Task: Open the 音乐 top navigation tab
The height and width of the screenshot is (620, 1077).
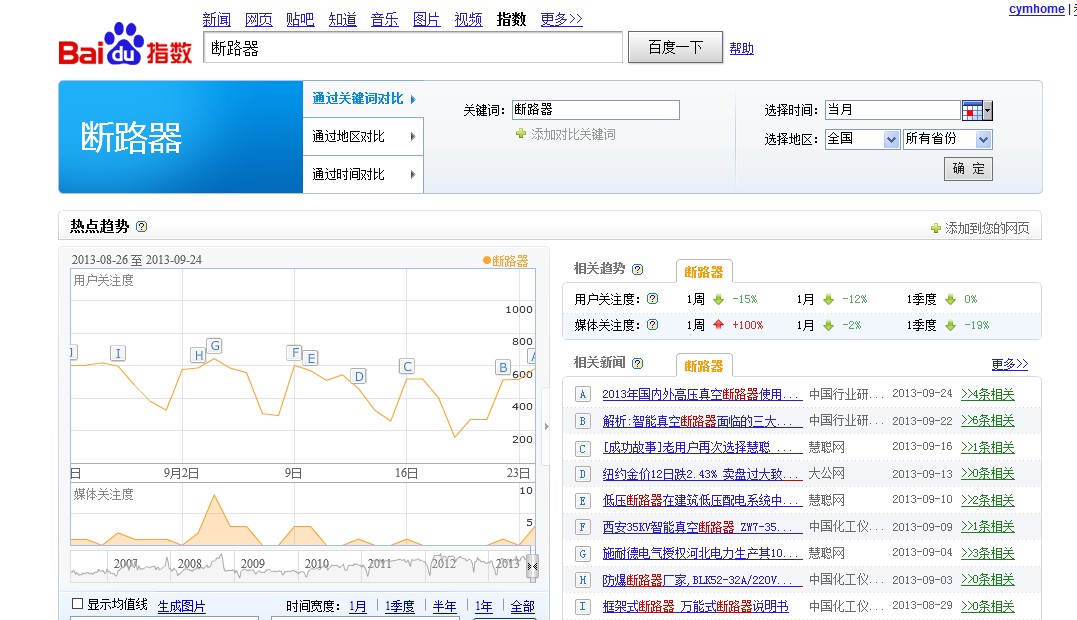Action: click(384, 19)
